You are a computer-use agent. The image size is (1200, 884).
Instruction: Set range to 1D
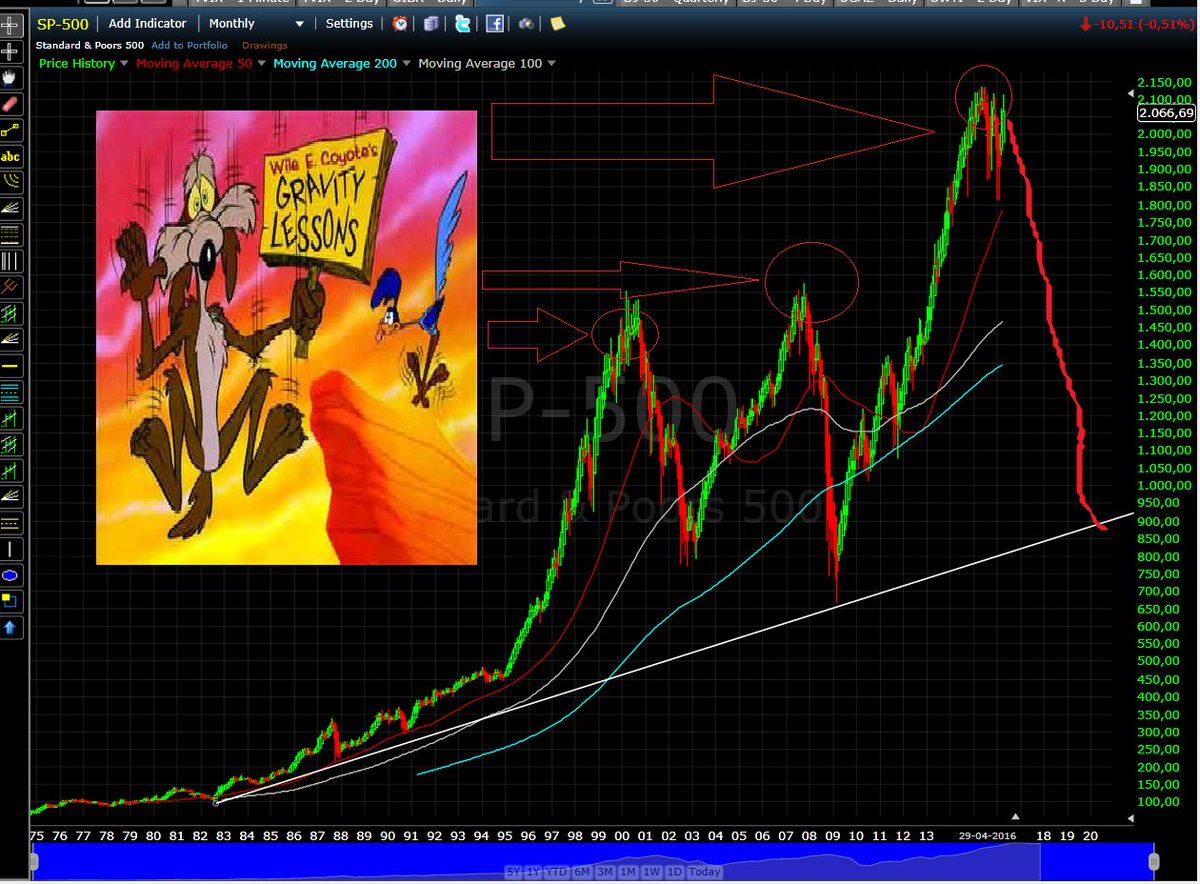pos(675,872)
